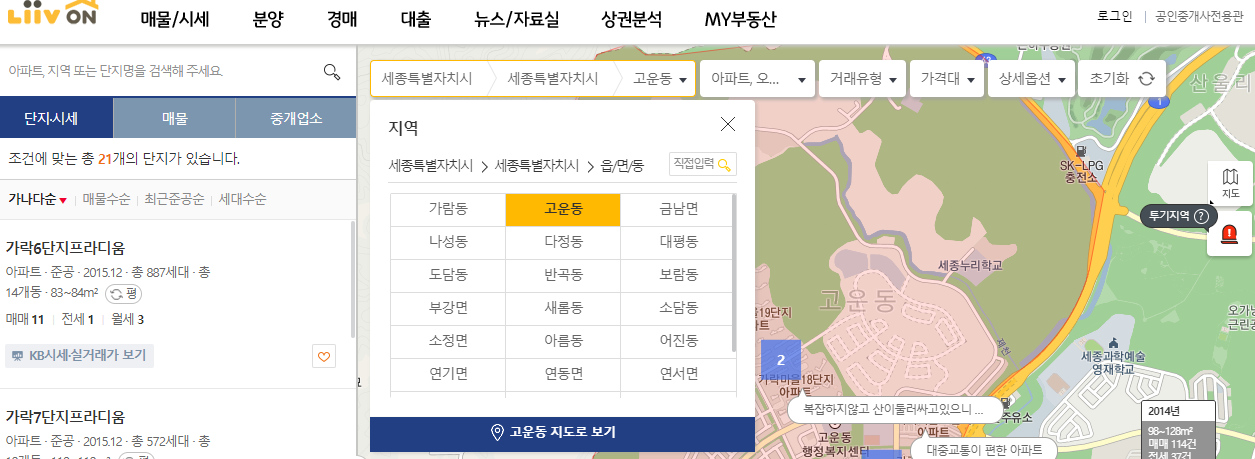
Task: Select 반곡동 in the region grid
Action: pyautogui.click(x=563, y=275)
